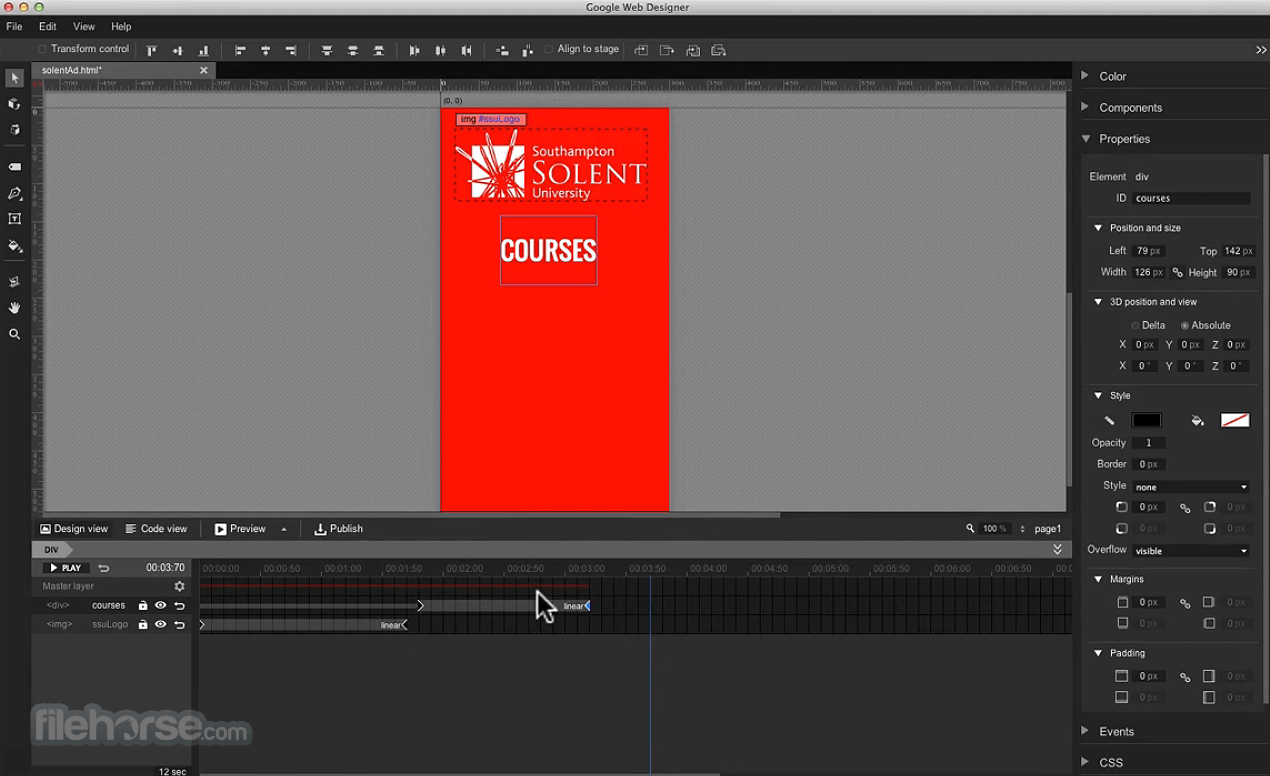1270x776 pixels.
Task: Click linear keyframe on courses track
Action: (x=576, y=606)
